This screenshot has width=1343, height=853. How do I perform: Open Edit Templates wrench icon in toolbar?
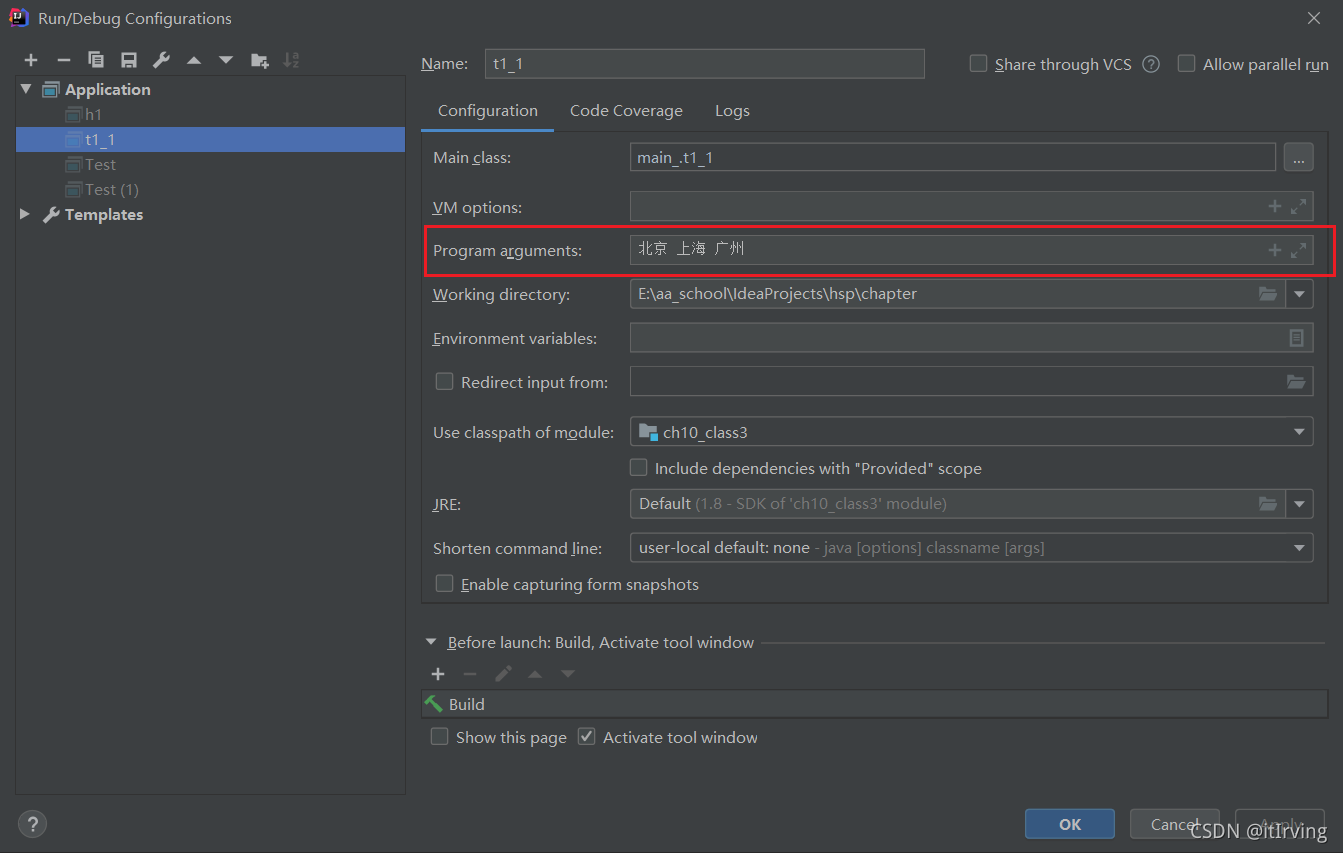tap(161, 60)
